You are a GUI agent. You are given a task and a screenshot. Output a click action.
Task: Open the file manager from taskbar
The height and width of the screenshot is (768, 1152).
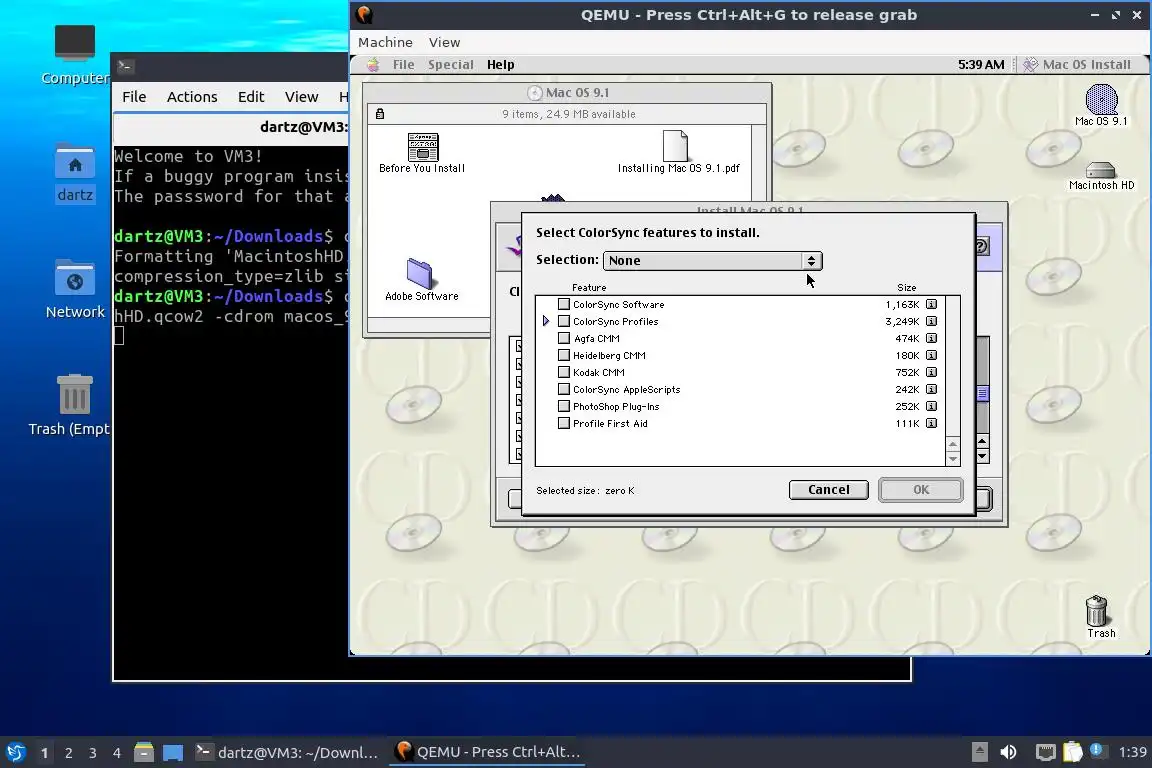(x=144, y=752)
